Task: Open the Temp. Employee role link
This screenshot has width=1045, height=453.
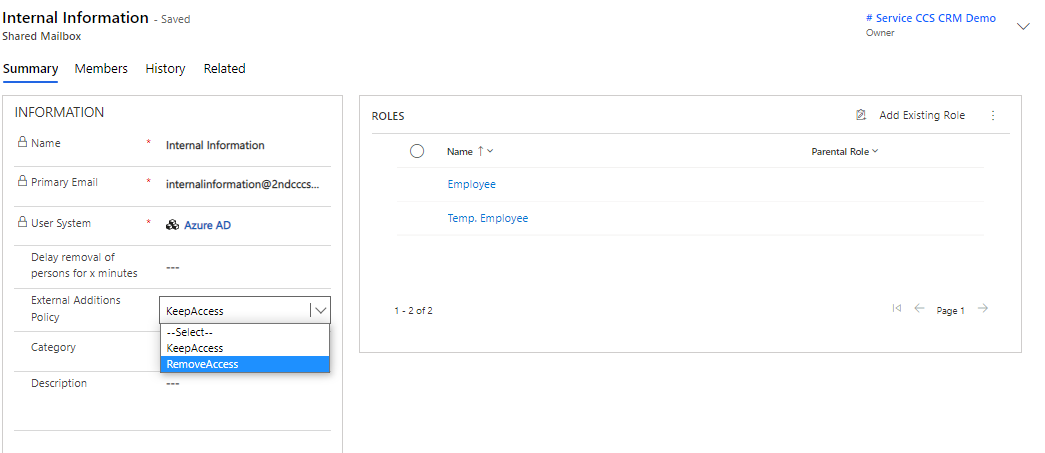Action: pyautogui.click(x=487, y=218)
